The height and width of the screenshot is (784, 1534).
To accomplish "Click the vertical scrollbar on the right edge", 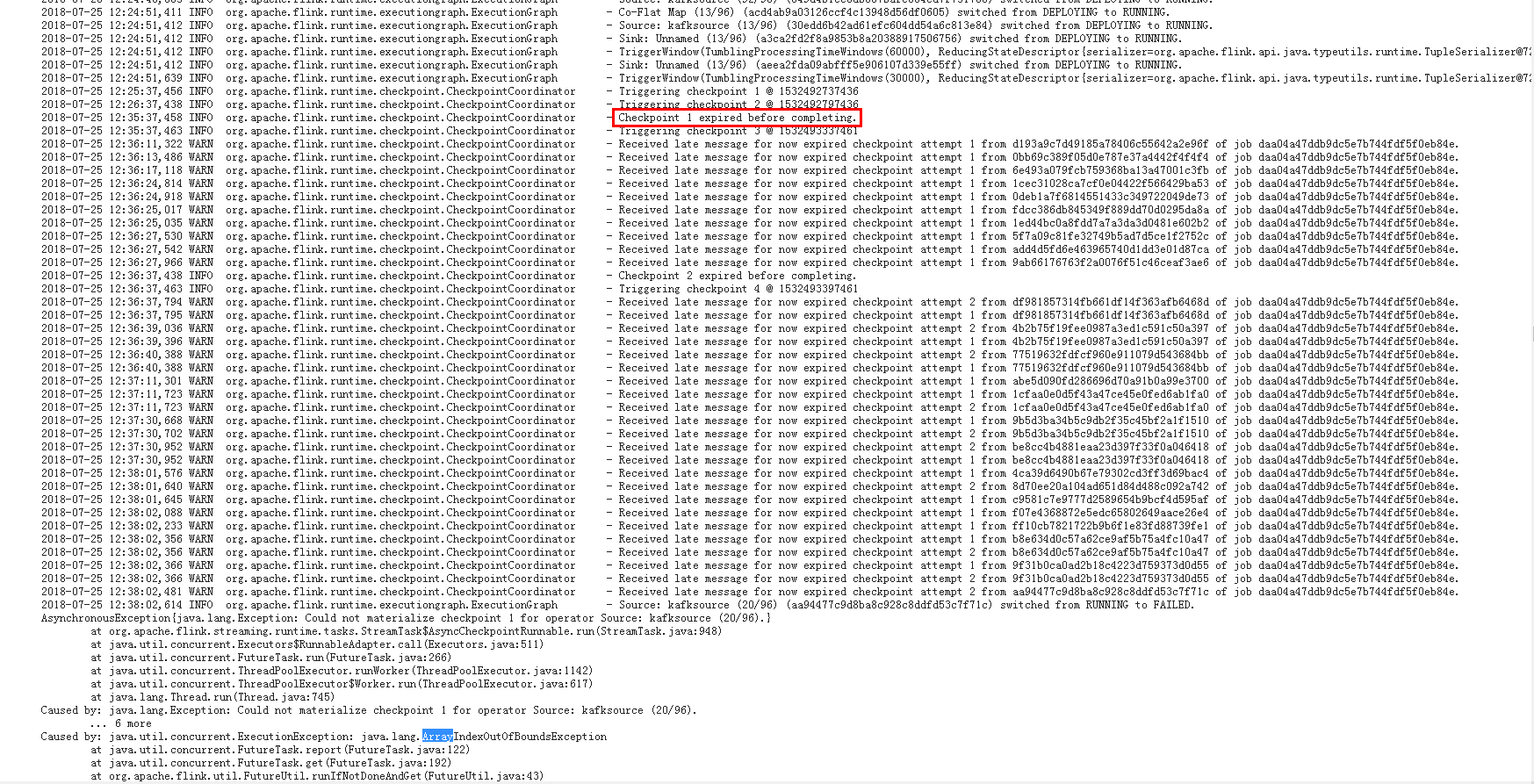I will tap(1530, 334).
